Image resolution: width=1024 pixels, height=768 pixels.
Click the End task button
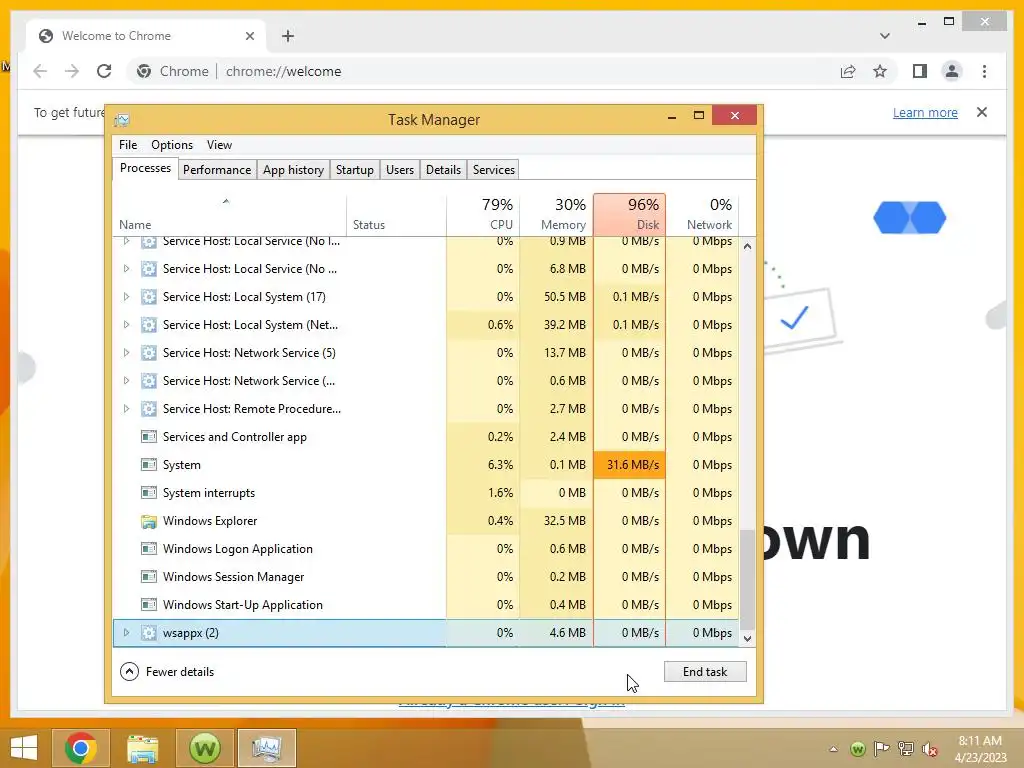[705, 671]
